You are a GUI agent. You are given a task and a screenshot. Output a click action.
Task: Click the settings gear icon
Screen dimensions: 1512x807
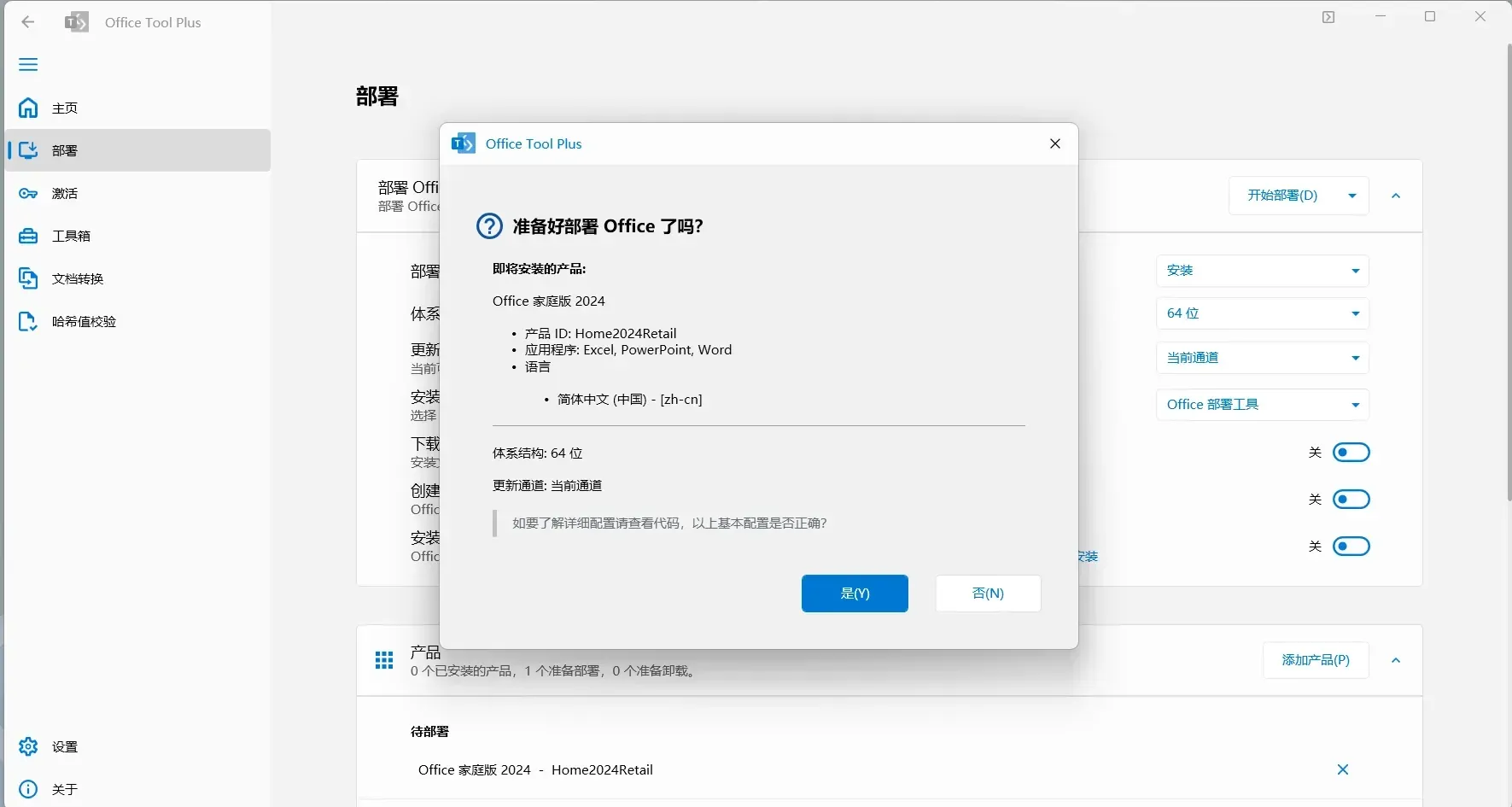click(28, 746)
